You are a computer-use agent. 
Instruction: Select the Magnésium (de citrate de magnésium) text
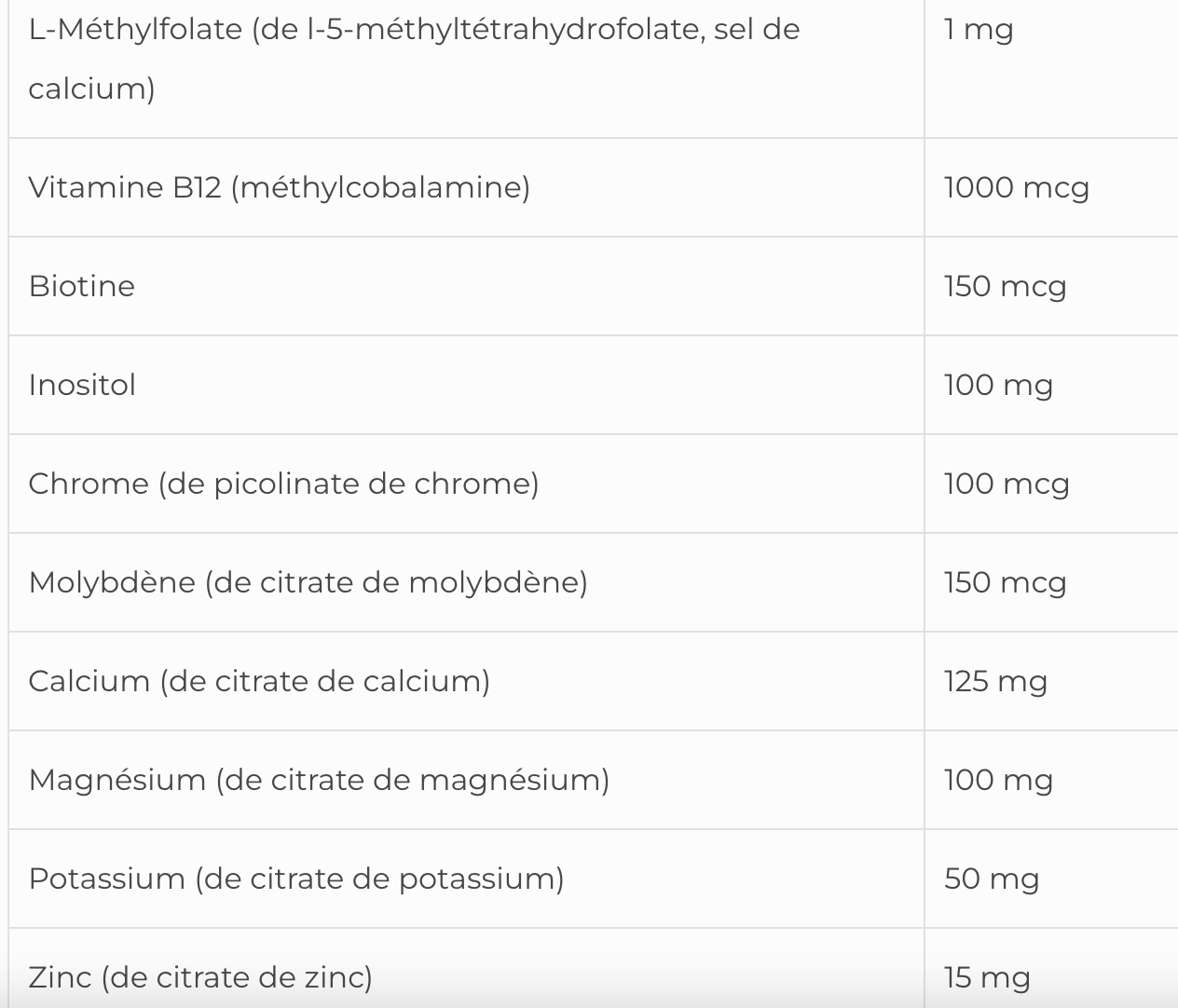pyautogui.click(x=319, y=780)
